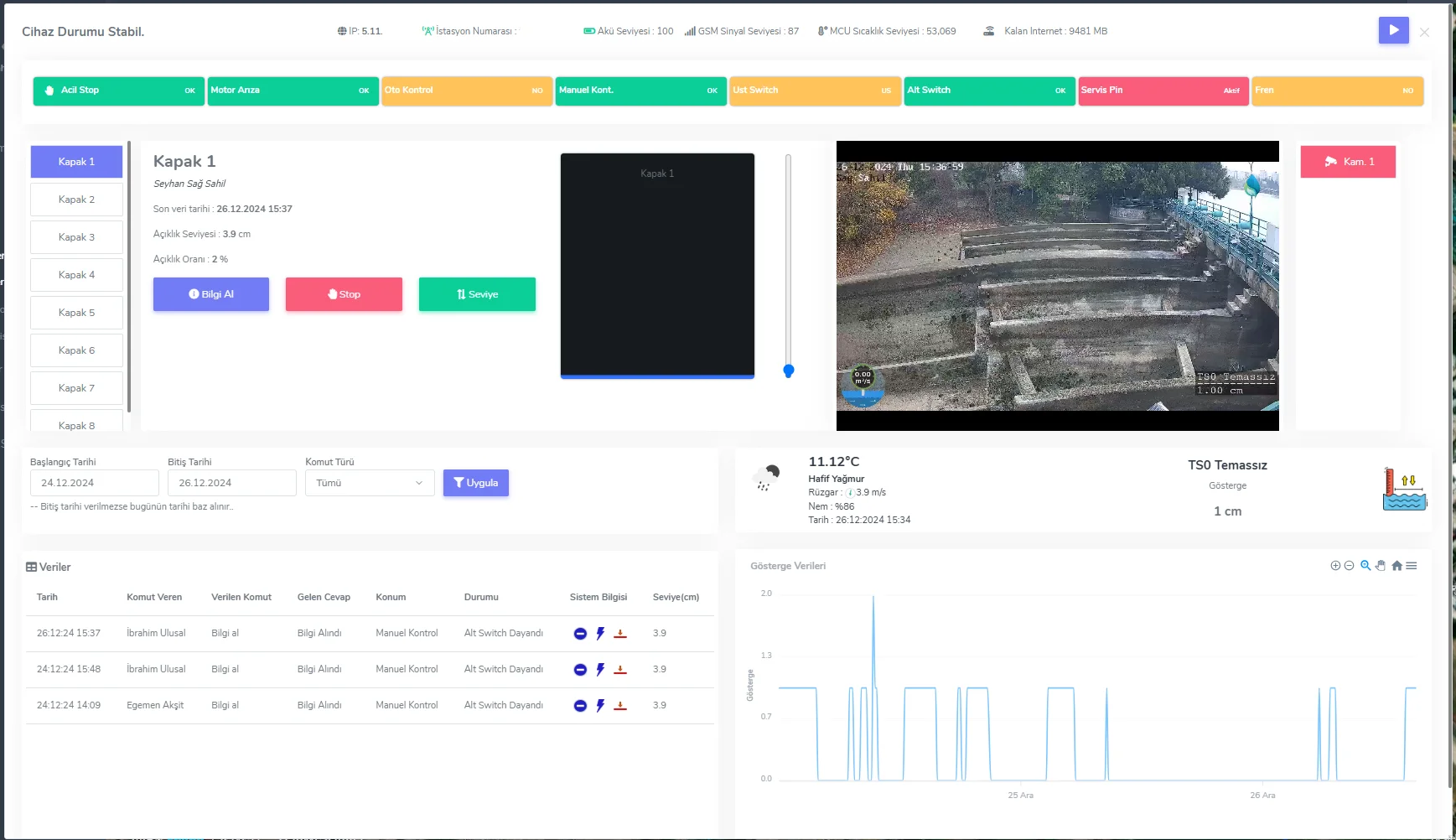Open the Başlangıç Tarihi date field

click(x=94, y=483)
